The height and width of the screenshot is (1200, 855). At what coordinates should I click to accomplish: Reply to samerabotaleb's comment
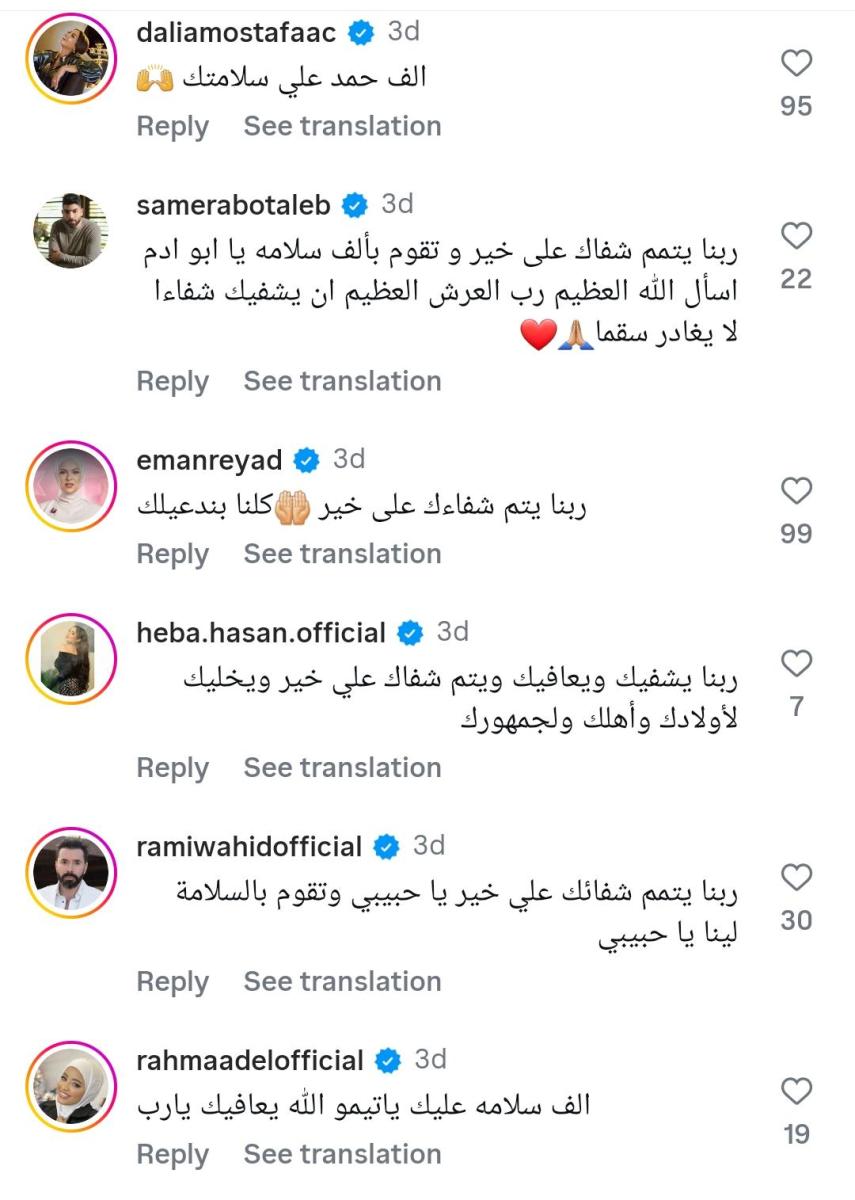pos(172,381)
